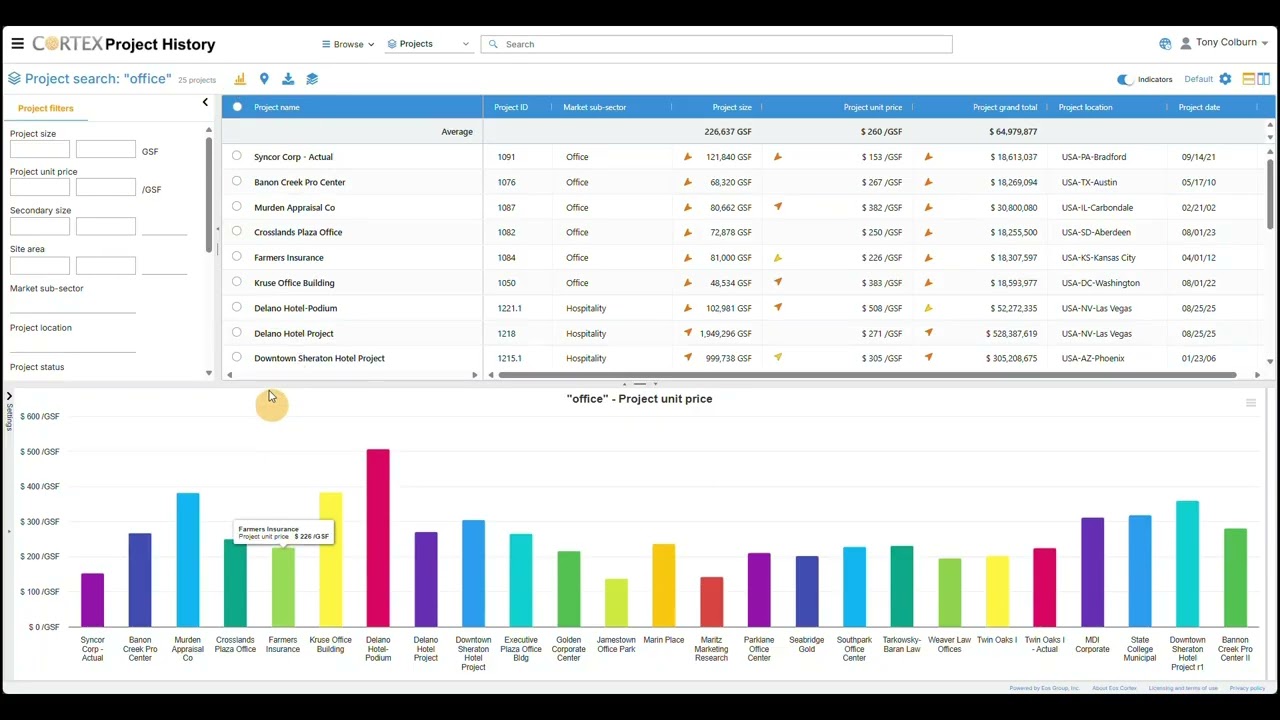Open Tony Colburn user menu

click(1224, 43)
